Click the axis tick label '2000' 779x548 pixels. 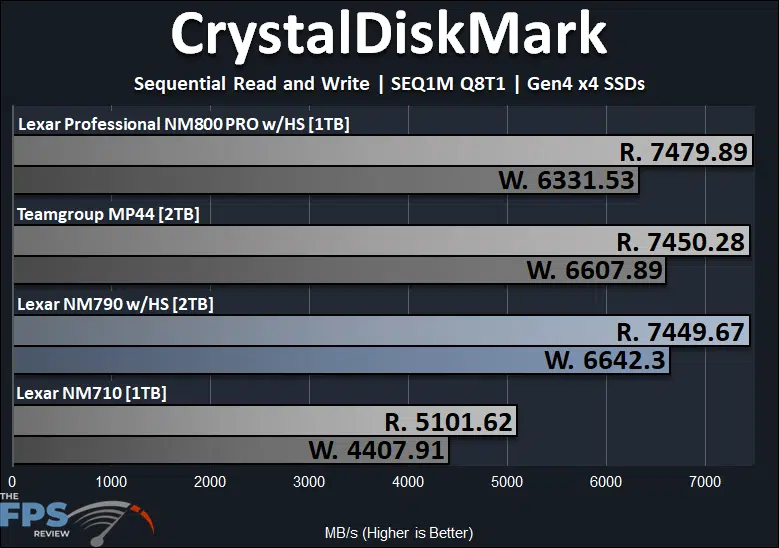click(x=210, y=481)
